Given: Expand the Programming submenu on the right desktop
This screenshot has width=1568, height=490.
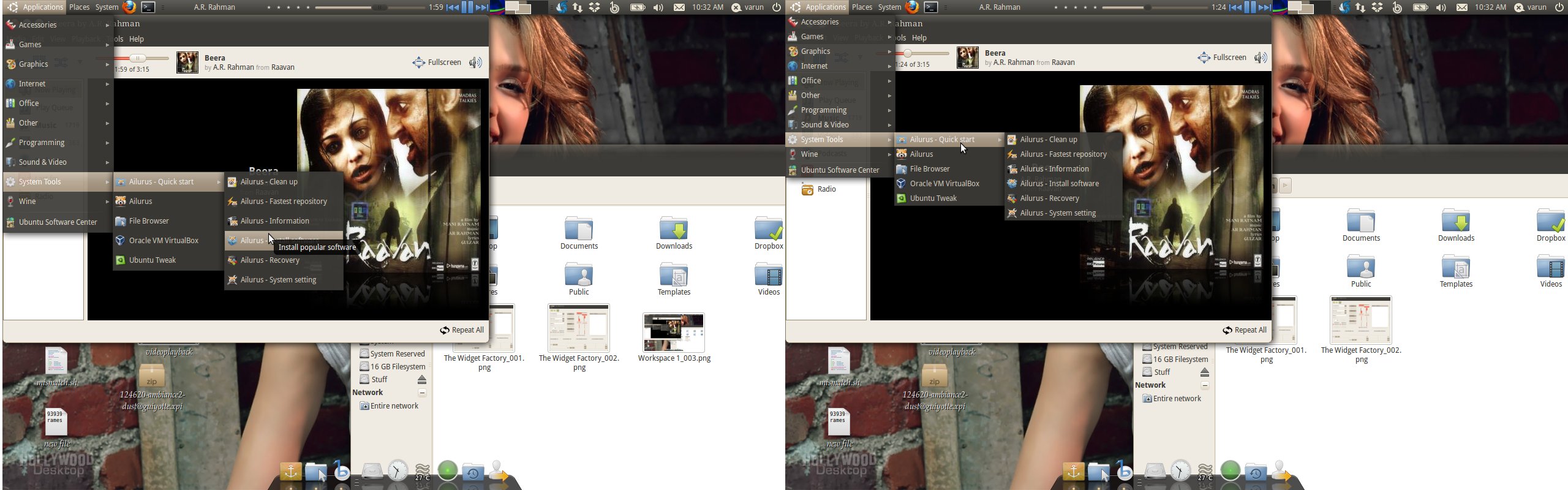Looking at the screenshot, I should (840, 110).
